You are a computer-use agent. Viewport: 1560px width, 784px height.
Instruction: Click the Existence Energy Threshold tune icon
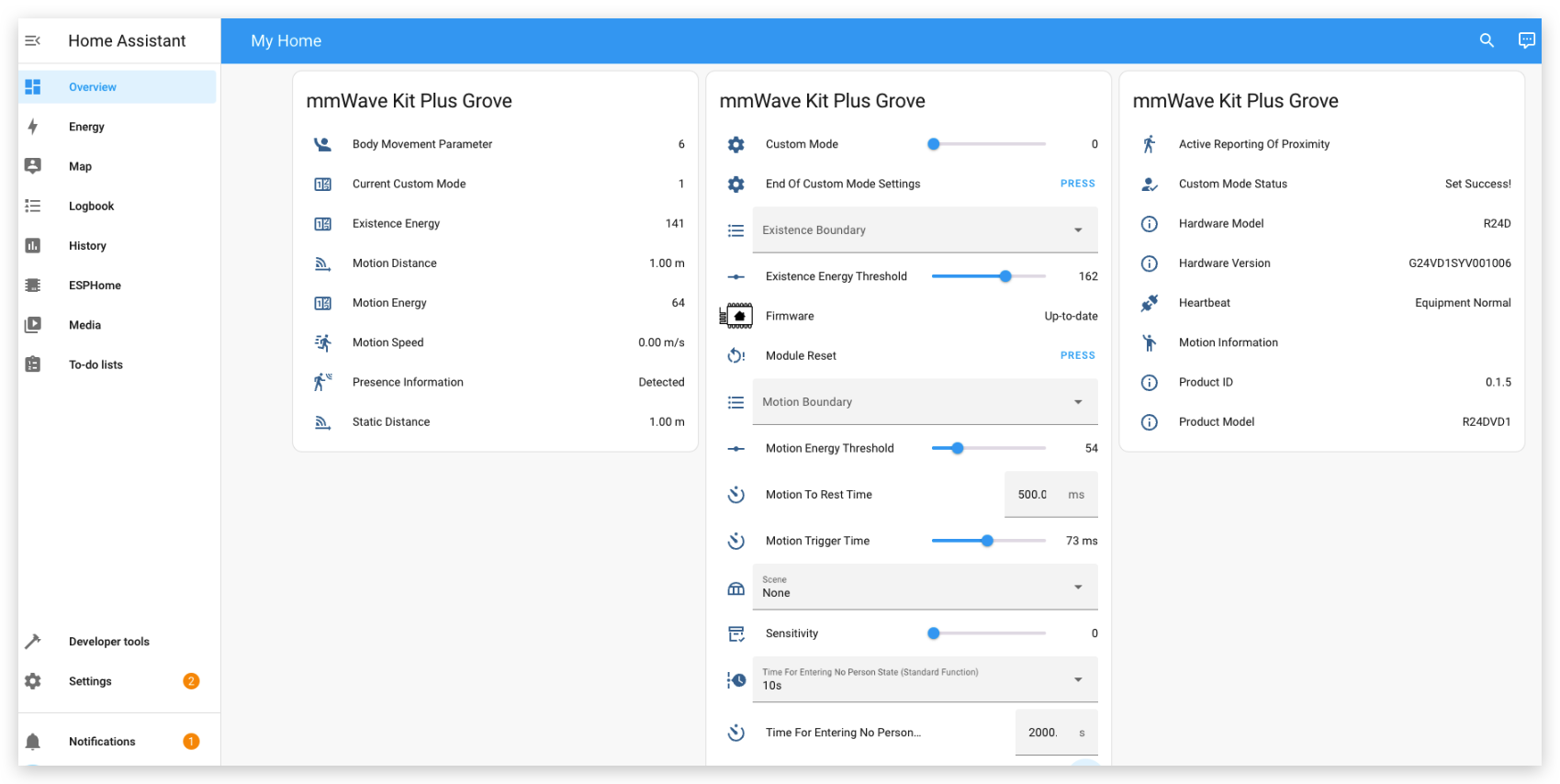click(735, 276)
